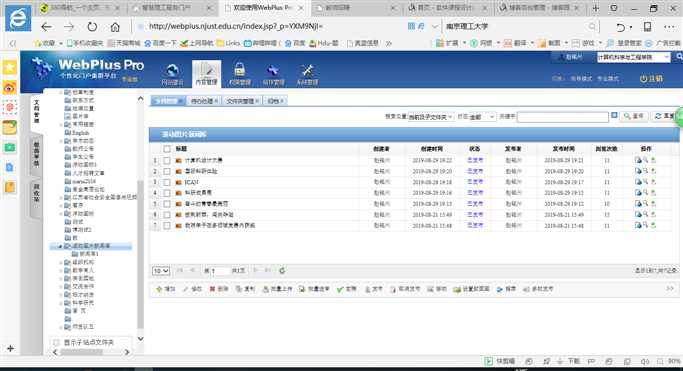Open the address bar dropdown arrow
Viewport: 683px width, 371px height.
[434, 27]
